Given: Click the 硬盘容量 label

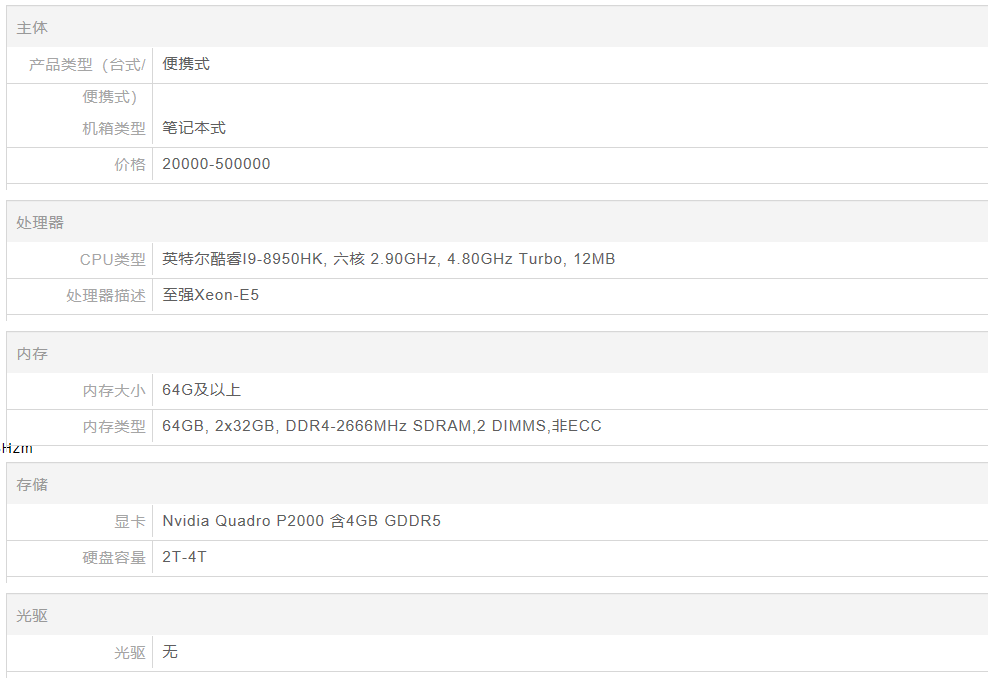Looking at the screenshot, I should [x=114, y=558].
